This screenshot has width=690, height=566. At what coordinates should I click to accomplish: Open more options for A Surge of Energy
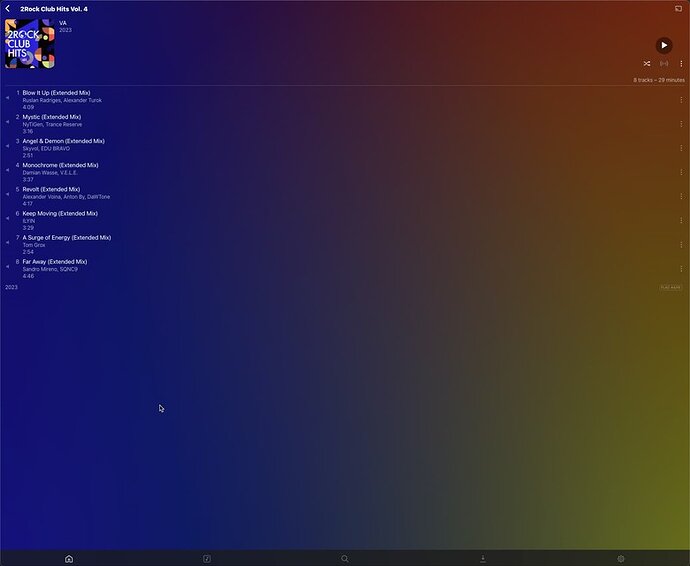[x=681, y=245]
